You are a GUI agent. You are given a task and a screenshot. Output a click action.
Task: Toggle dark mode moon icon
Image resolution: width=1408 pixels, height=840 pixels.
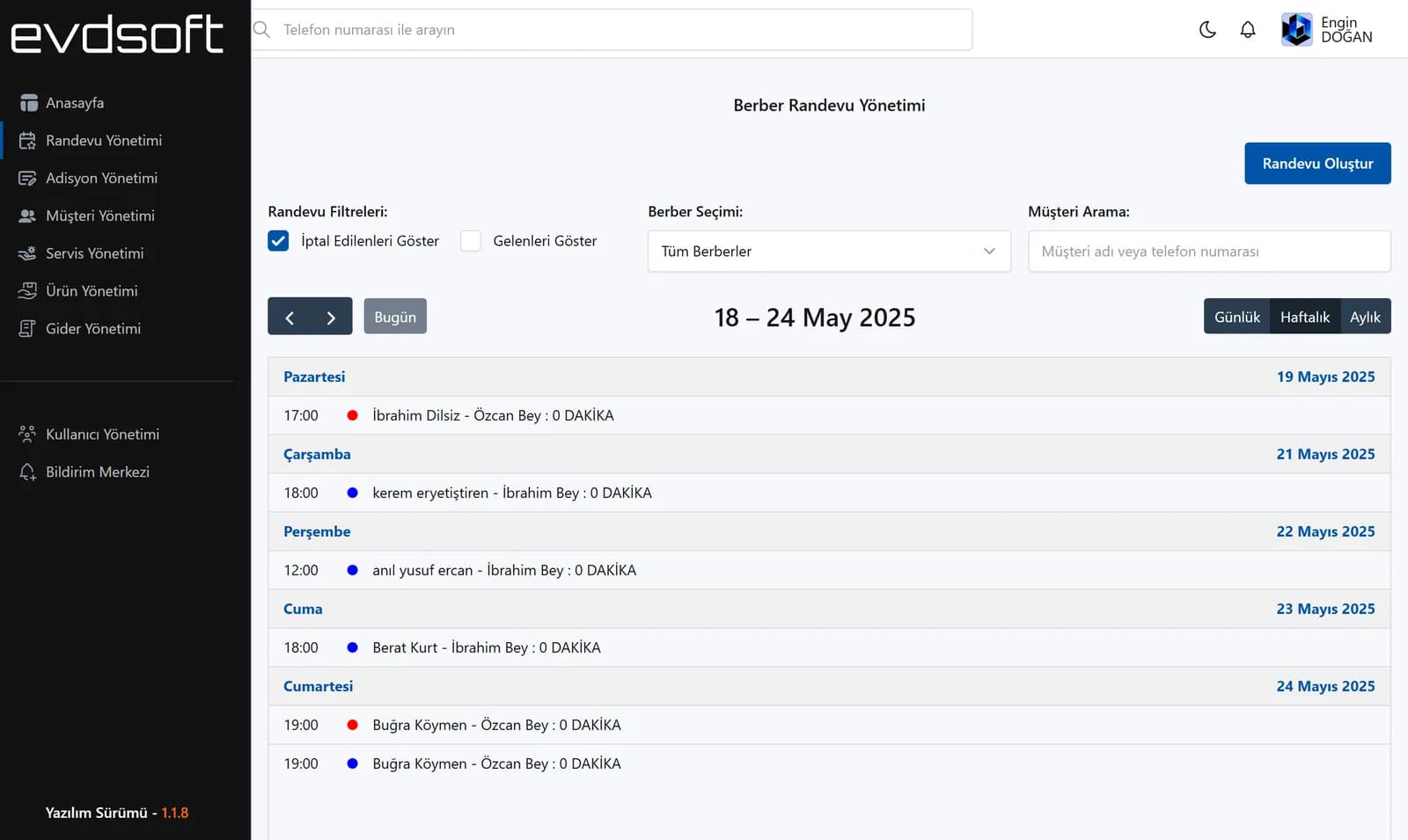[1207, 30]
